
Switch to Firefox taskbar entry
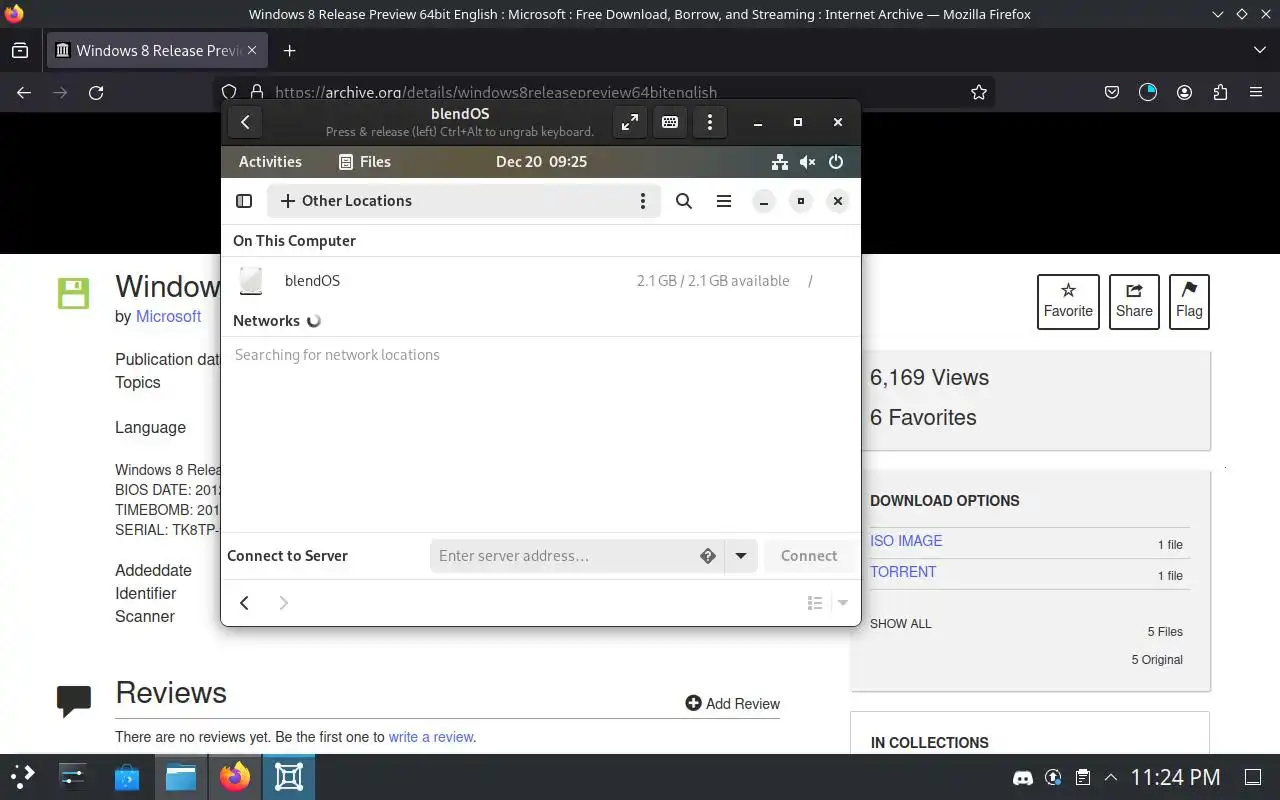click(235, 777)
